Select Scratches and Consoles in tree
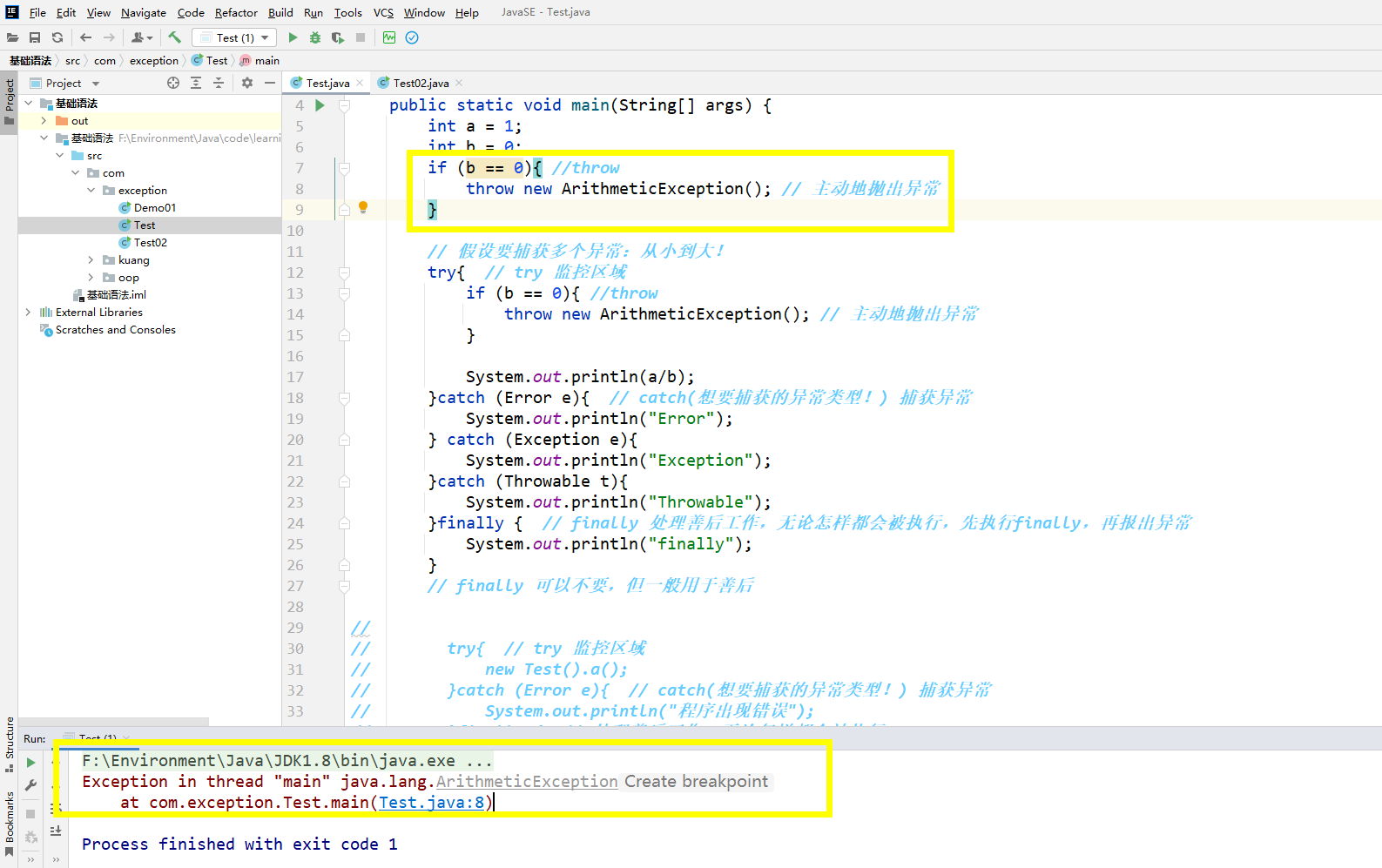Image resolution: width=1382 pixels, height=868 pixels. (108, 330)
